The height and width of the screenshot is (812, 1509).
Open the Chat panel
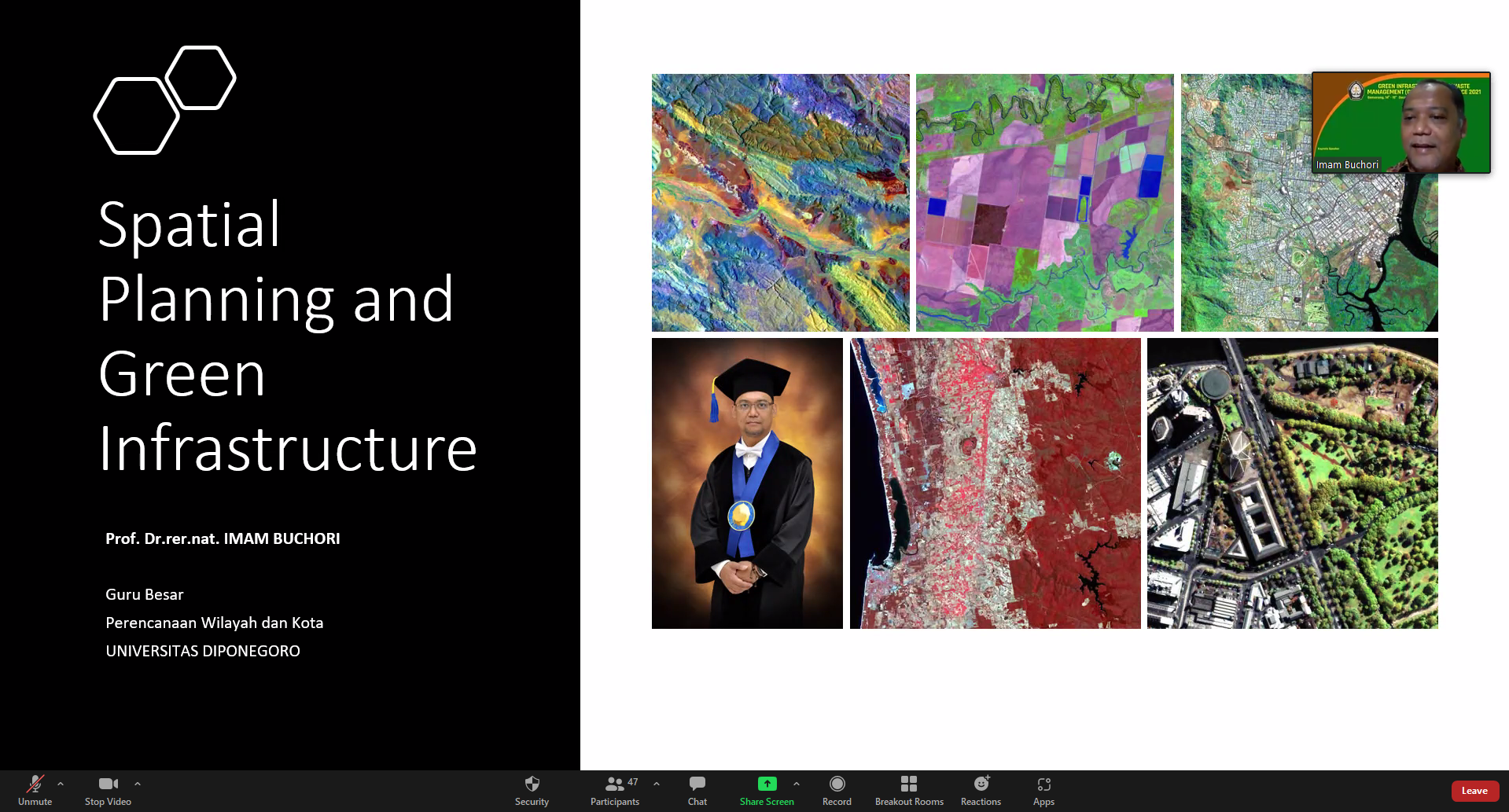(x=697, y=789)
